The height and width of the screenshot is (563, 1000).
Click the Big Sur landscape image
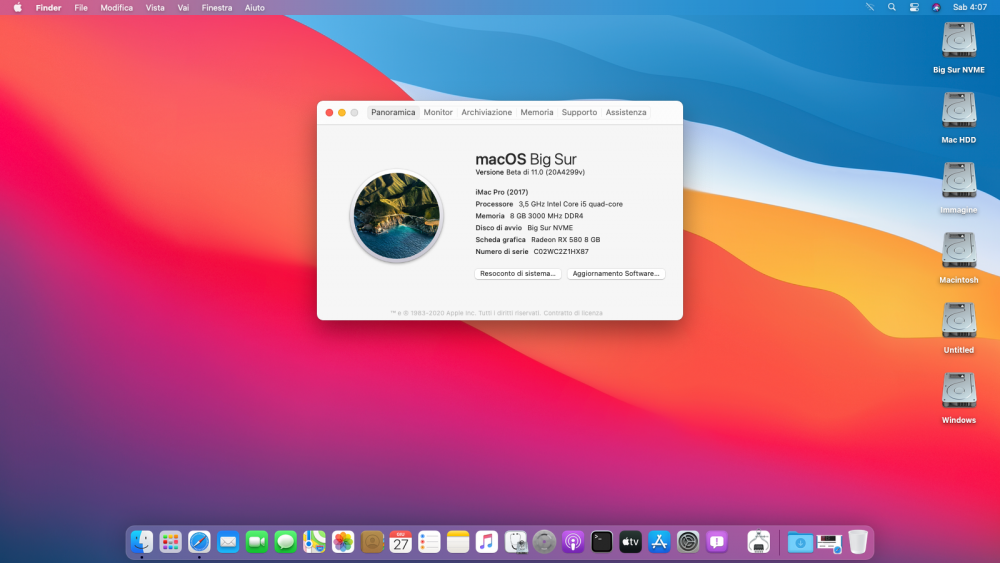397,216
